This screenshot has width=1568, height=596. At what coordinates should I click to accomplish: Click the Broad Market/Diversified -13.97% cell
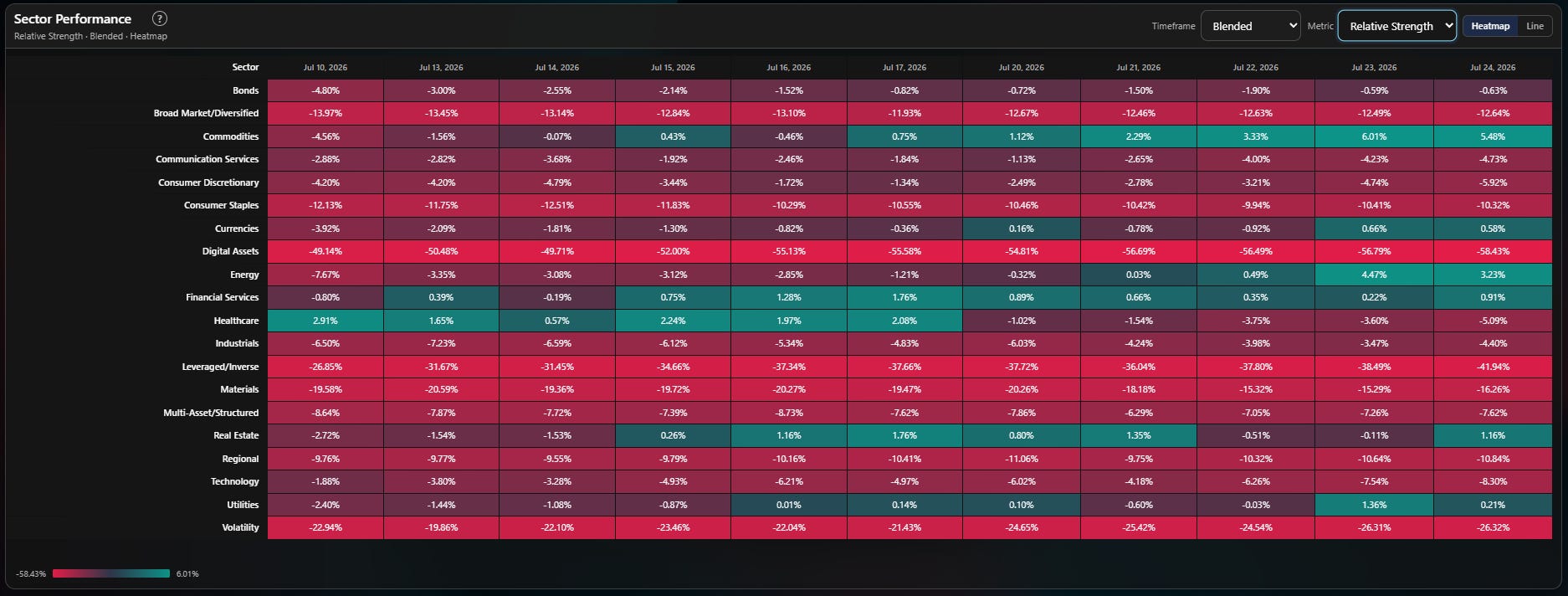(325, 113)
